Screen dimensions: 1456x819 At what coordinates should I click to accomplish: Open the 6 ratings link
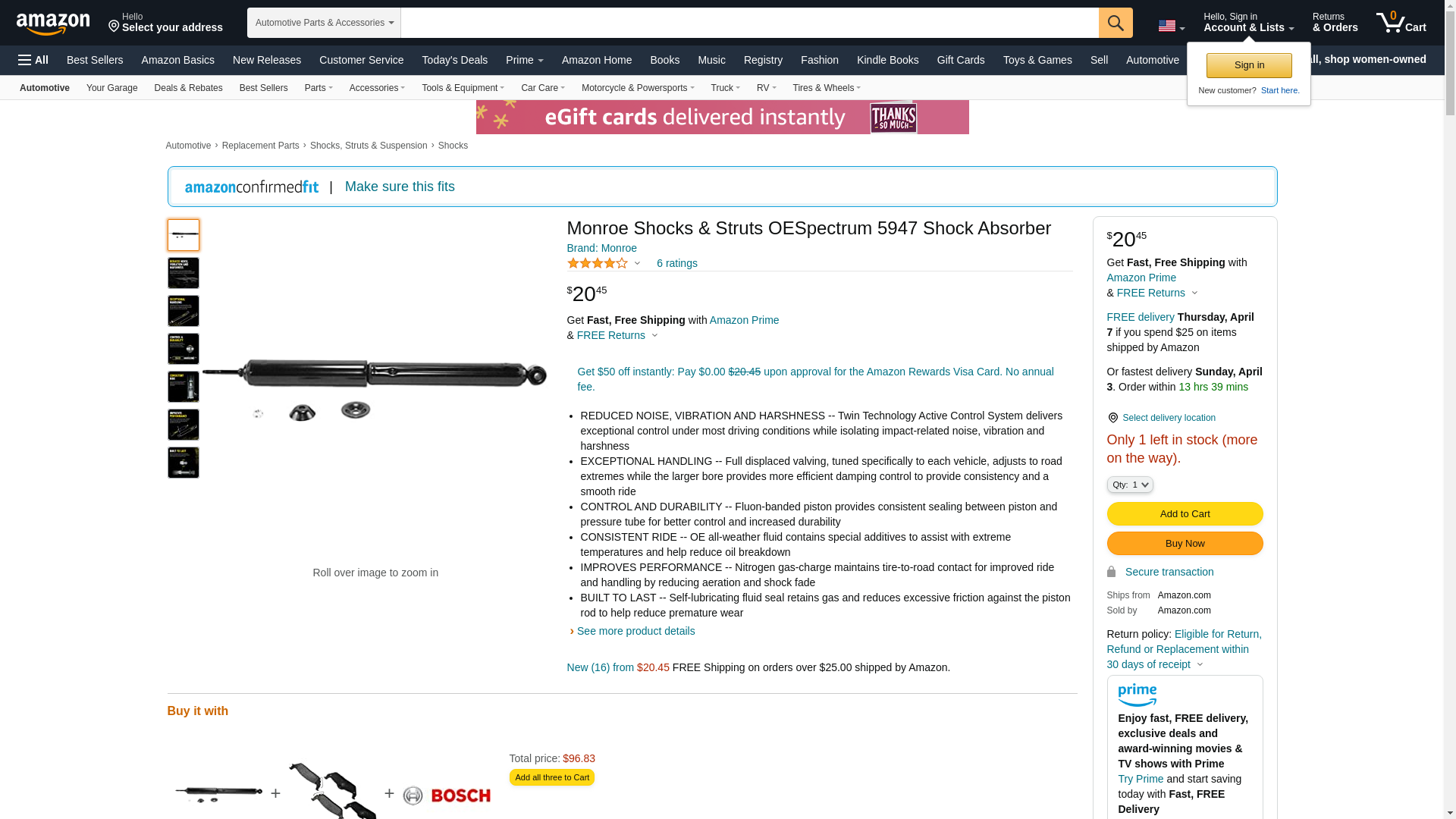click(677, 263)
